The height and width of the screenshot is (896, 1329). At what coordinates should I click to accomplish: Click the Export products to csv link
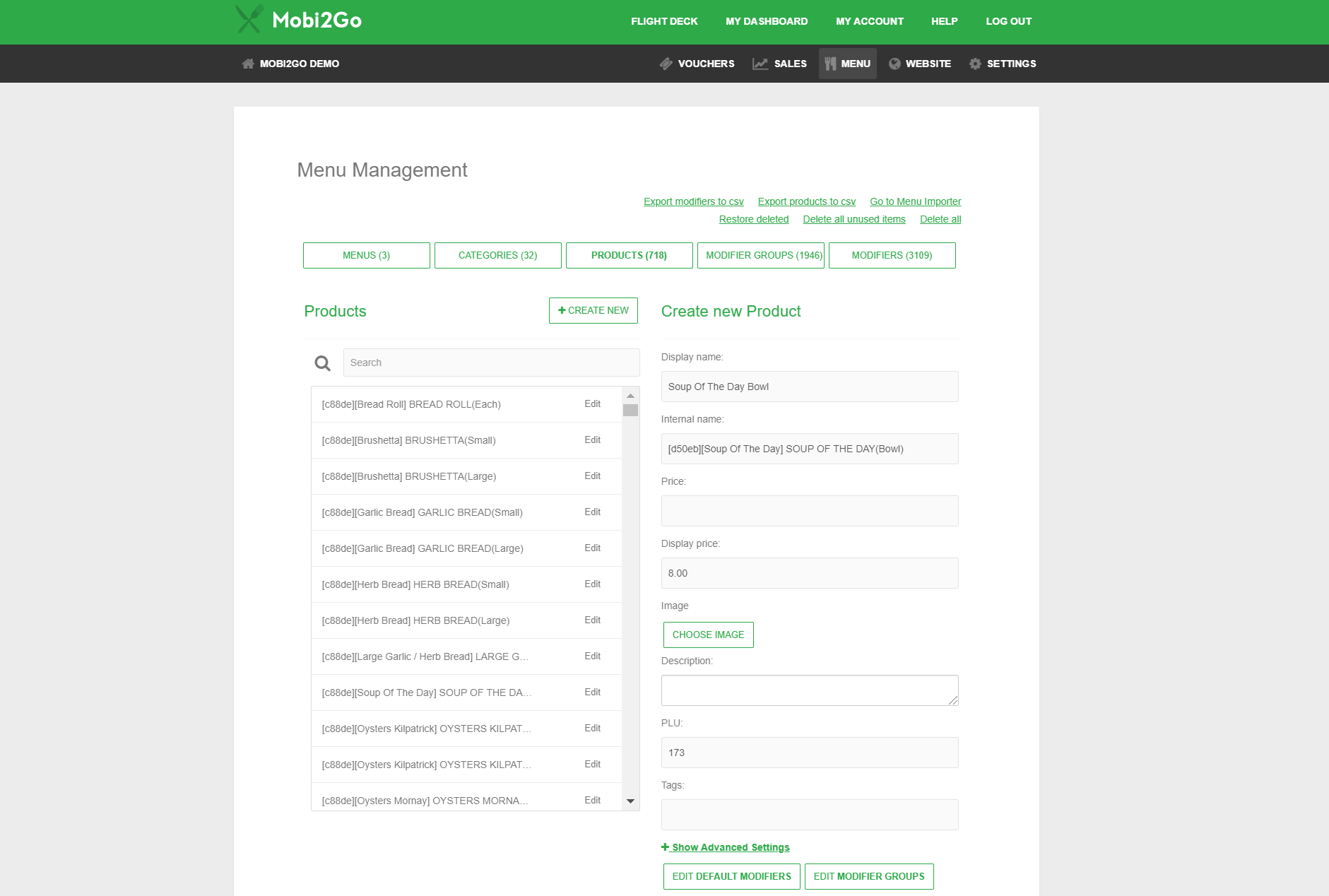click(x=806, y=201)
